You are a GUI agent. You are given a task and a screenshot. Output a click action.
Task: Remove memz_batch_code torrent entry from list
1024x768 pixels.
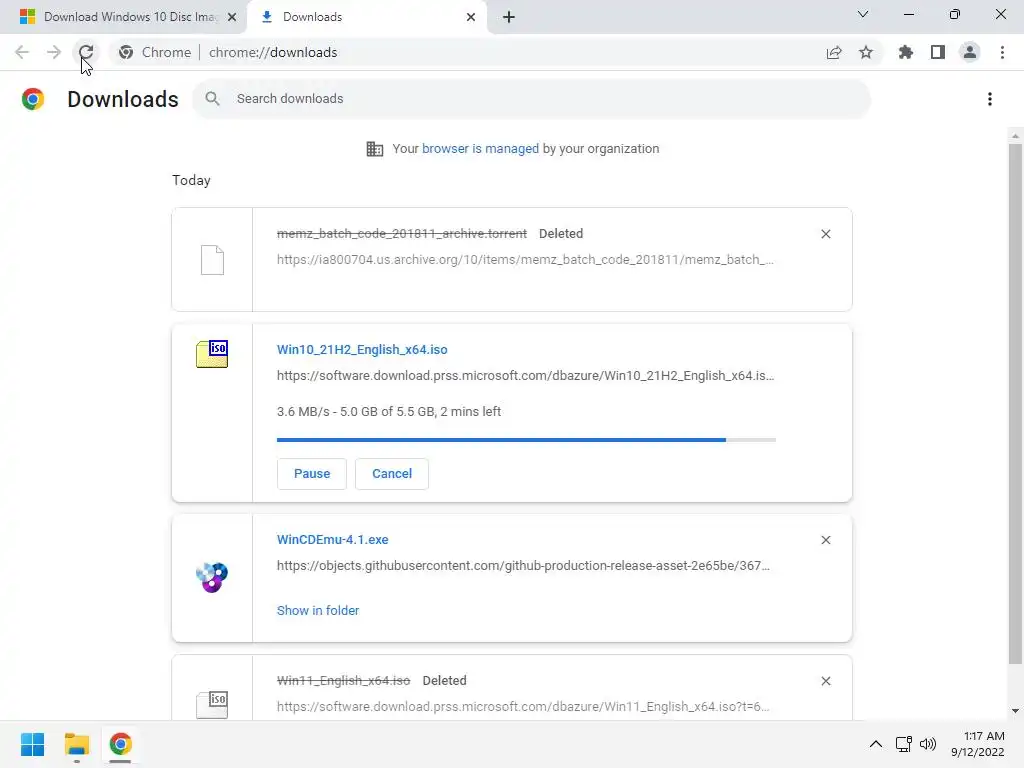pos(825,234)
